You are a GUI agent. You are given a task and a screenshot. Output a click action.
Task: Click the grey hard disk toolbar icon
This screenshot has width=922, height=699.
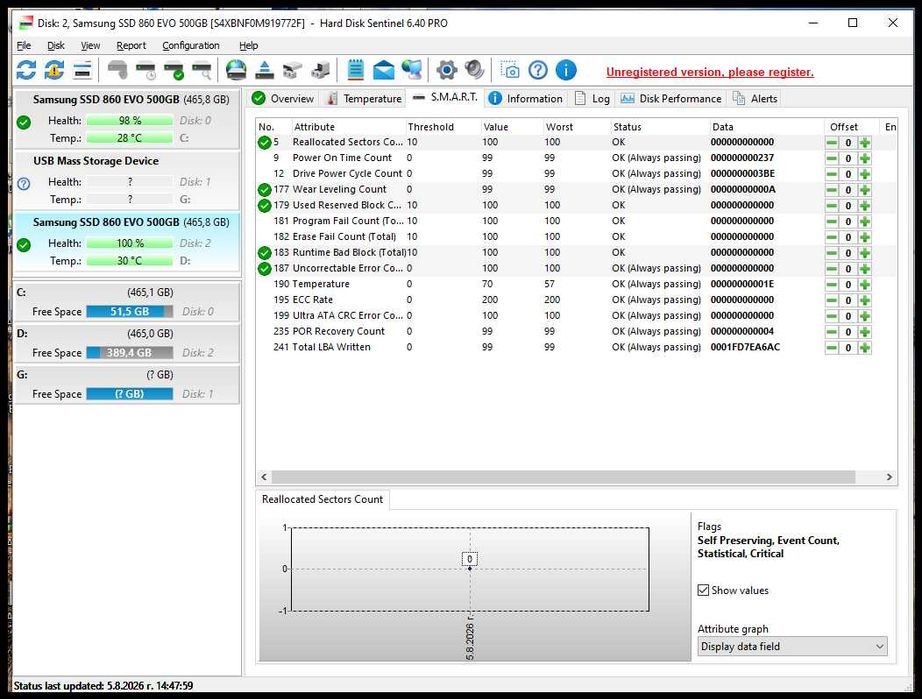click(x=118, y=71)
